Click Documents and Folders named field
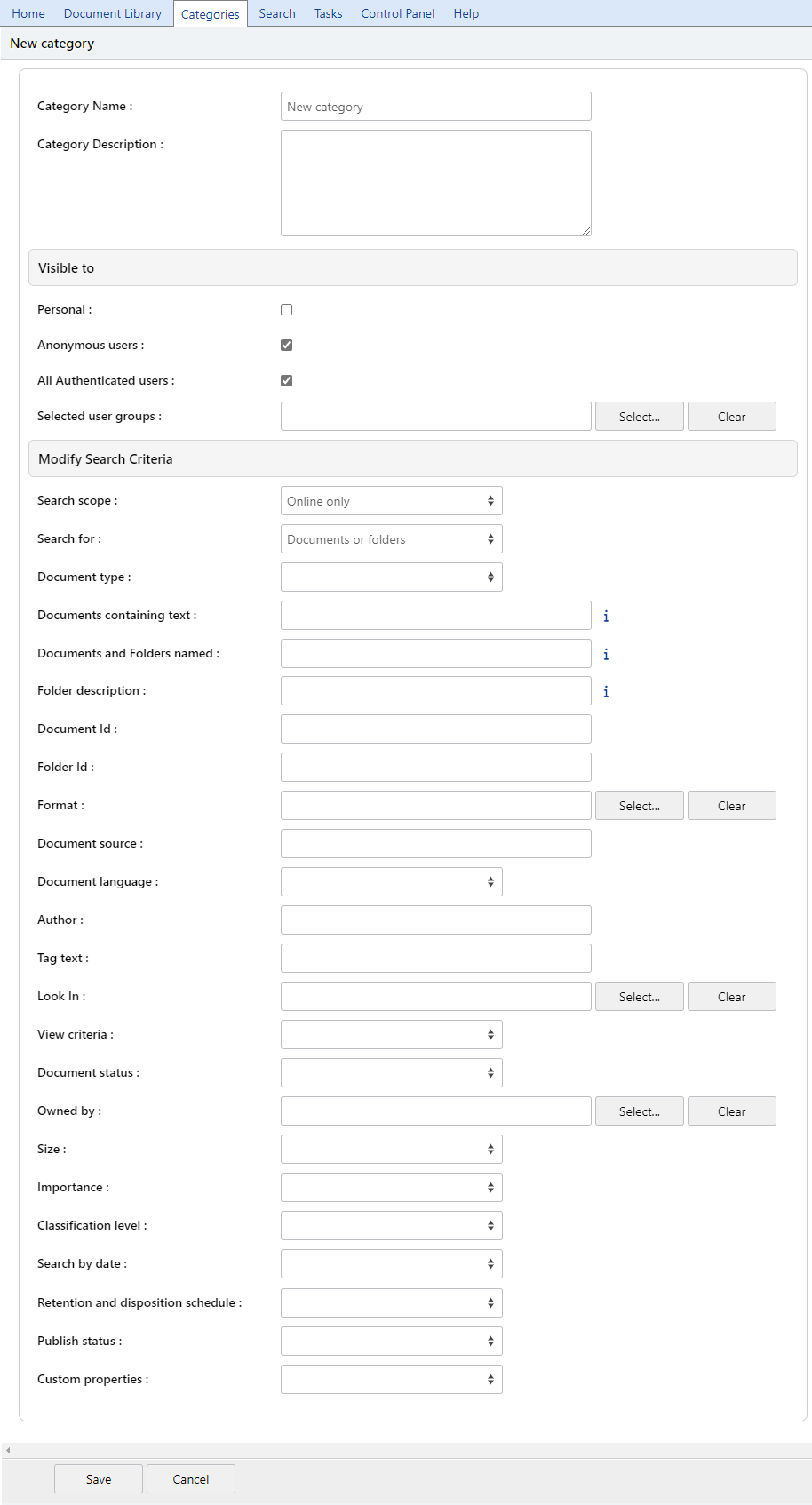Screen dimensions: 812x1505 [x=436, y=654]
